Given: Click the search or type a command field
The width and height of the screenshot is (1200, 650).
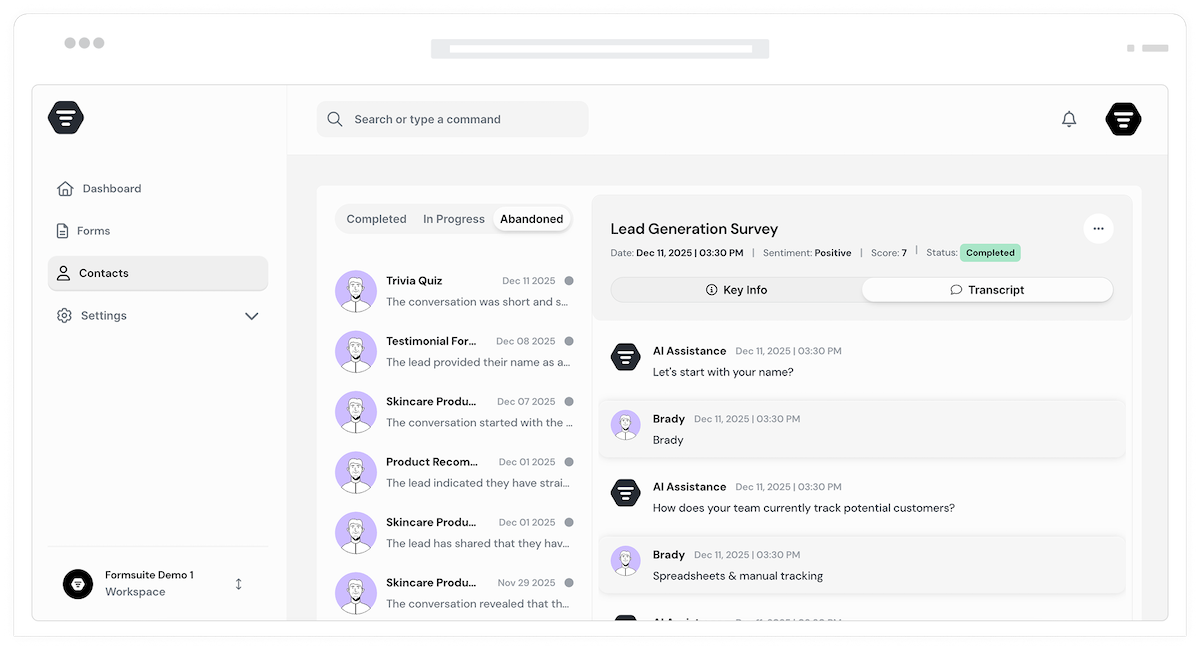Looking at the screenshot, I should (x=460, y=119).
